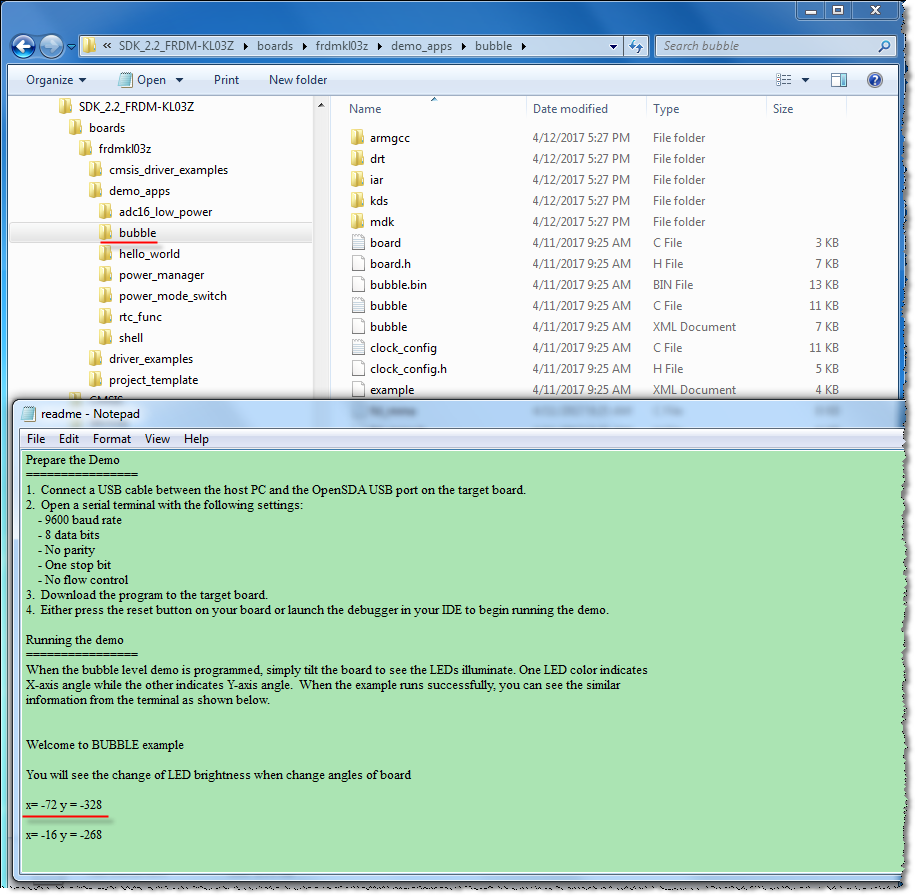Select the drt folder icon

point(358,159)
